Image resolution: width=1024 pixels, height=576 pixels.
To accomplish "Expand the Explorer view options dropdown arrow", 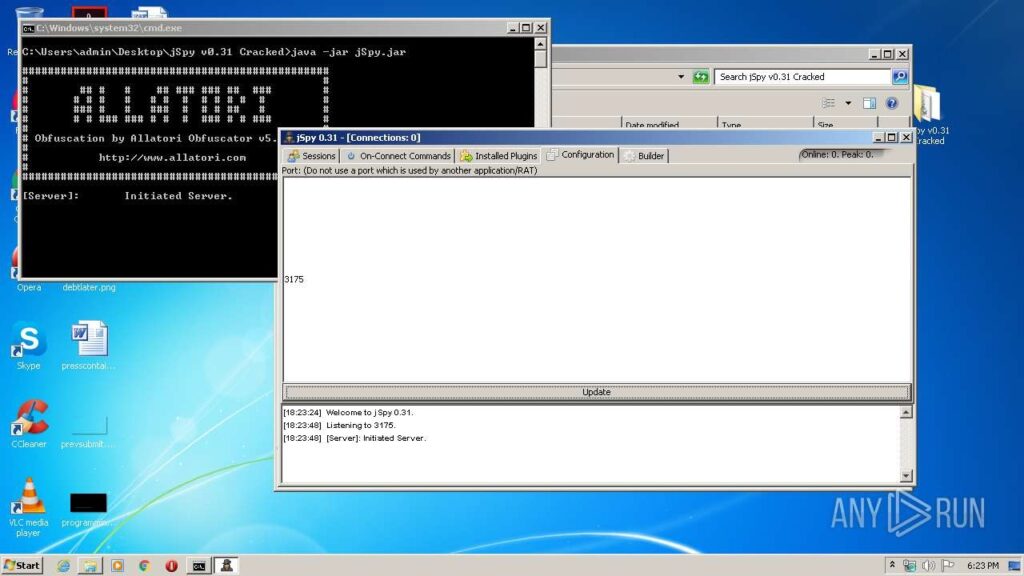I will point(848,103).
